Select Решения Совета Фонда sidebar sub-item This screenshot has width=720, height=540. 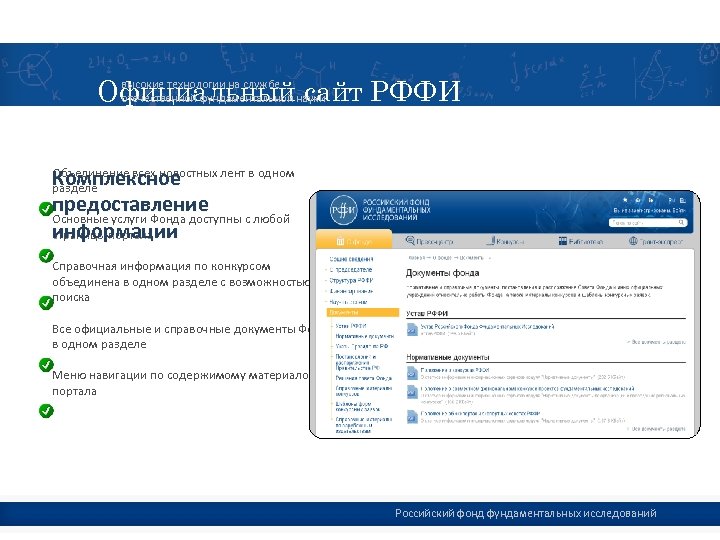click(364, 378)
